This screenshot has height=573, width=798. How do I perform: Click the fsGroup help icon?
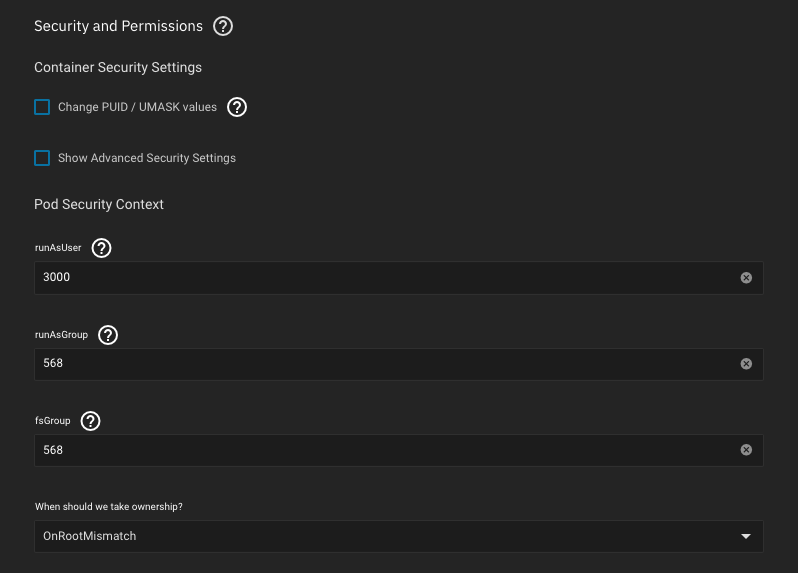(90, 421)
